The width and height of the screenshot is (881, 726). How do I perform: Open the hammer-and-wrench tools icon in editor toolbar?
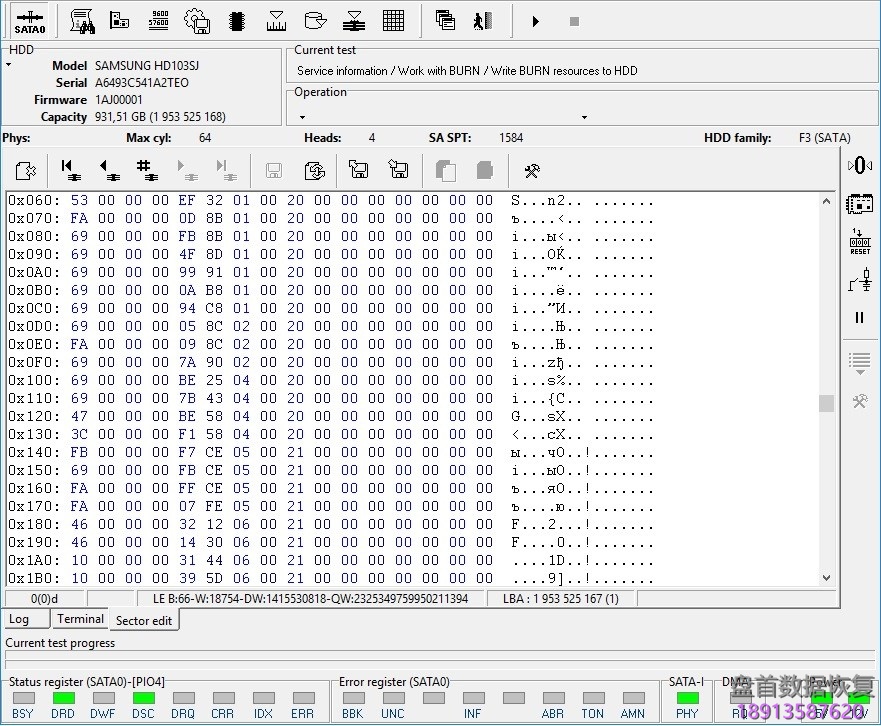(531, 171)
